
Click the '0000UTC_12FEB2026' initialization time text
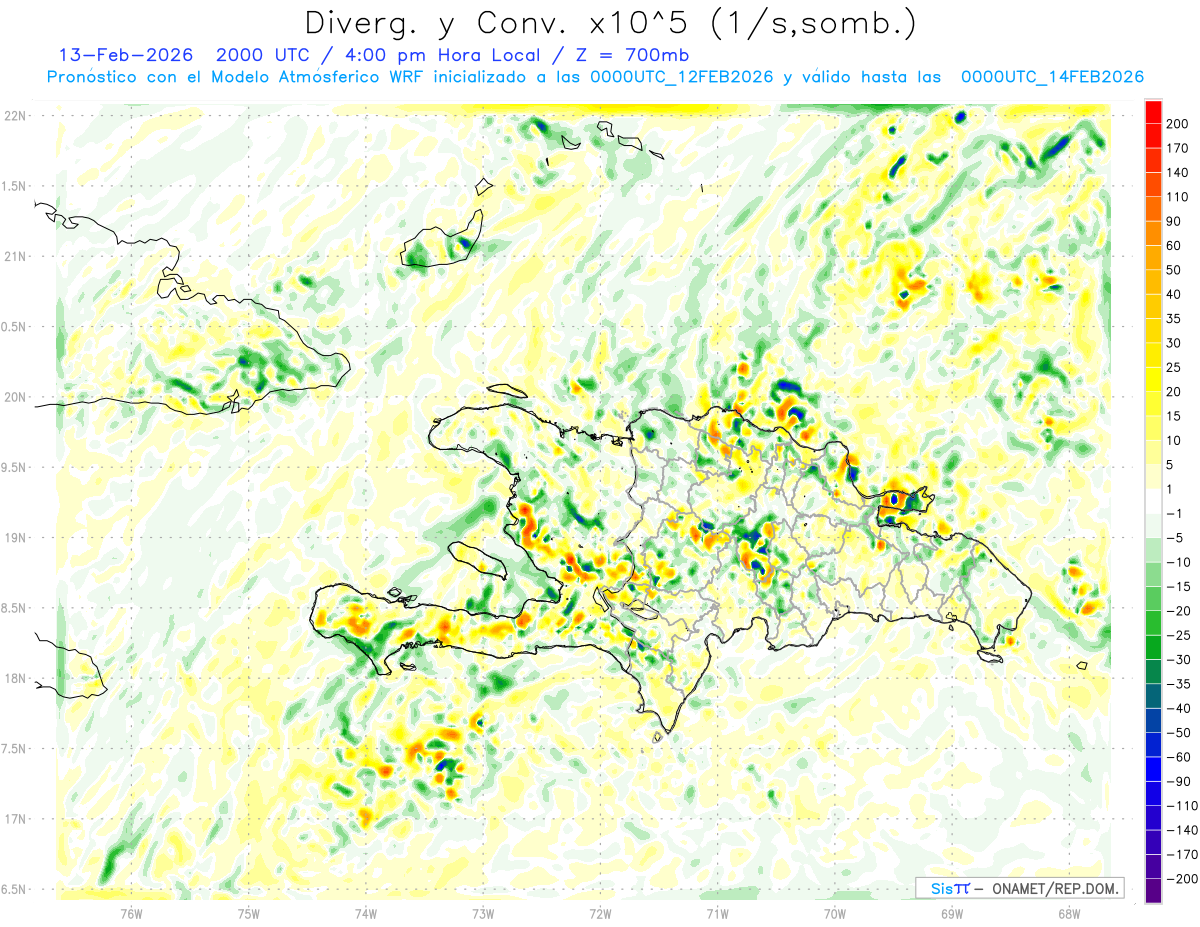682,77
